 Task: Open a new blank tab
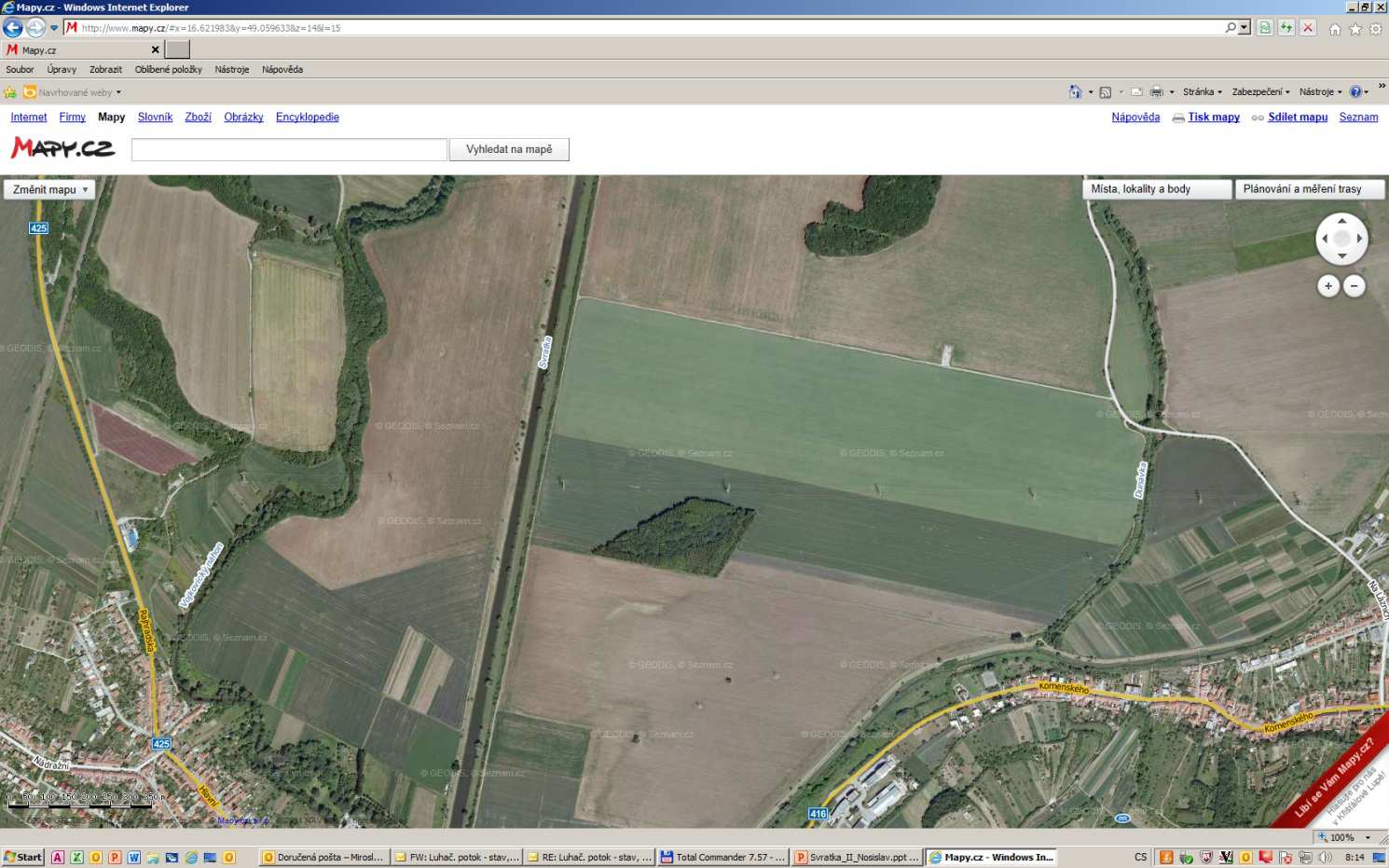pyautogui.click(x=177, y=49)
